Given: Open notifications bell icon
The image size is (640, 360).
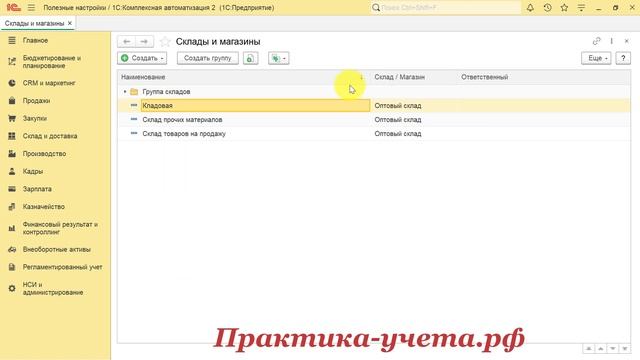Looking at the screenshot, I should click(x=530, y=7).
